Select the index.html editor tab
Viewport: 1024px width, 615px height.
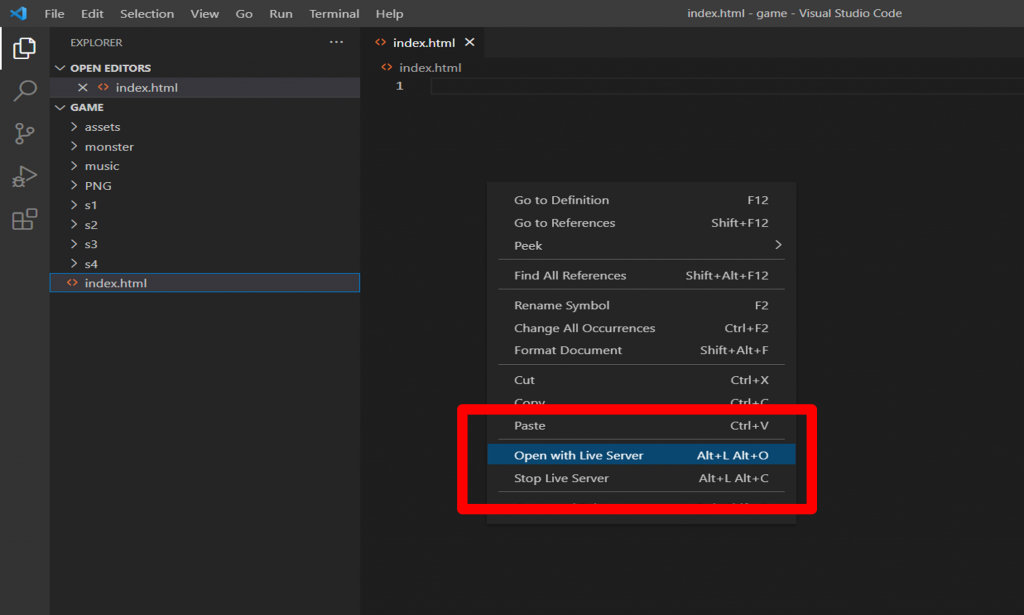coord(424,42)
